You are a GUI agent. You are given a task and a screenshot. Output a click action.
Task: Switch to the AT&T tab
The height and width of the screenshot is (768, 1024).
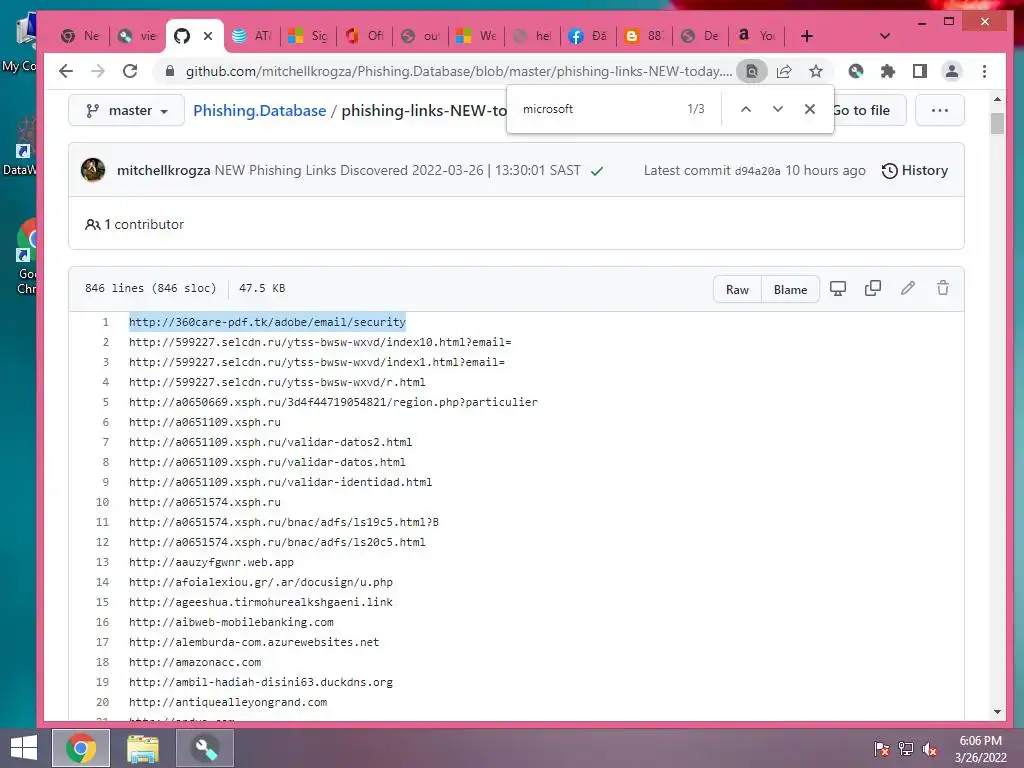pyautogui.click(x=252, y=36)
